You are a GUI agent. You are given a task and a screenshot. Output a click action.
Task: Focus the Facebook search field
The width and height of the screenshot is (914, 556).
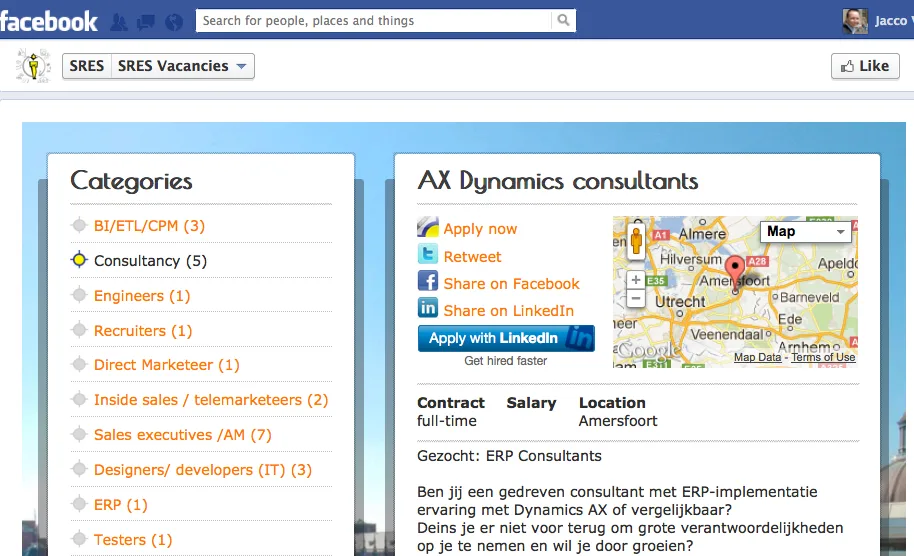pos(374,20)
